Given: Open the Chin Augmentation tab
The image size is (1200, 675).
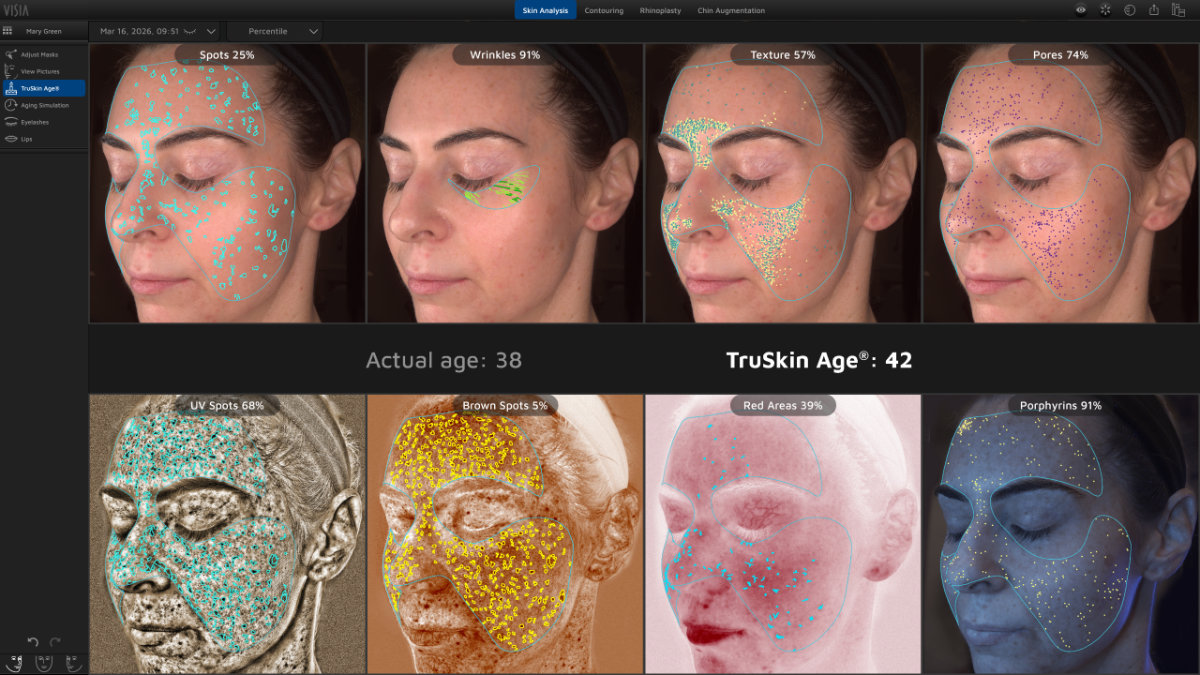Looking at the screenshot, I should (731, 10).
